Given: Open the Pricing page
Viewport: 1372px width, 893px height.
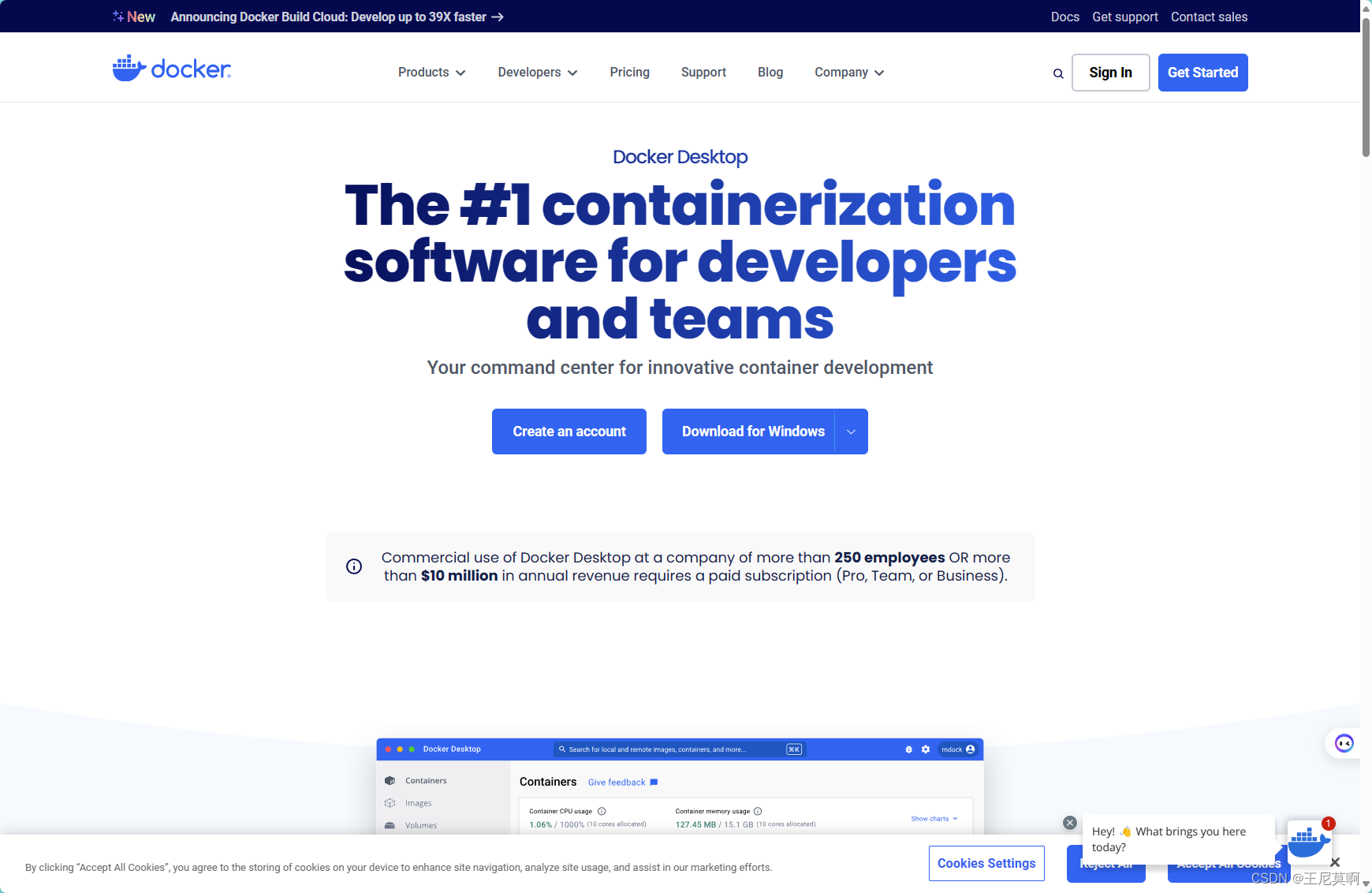Looking at the screenshot, I should click(629, 73).
